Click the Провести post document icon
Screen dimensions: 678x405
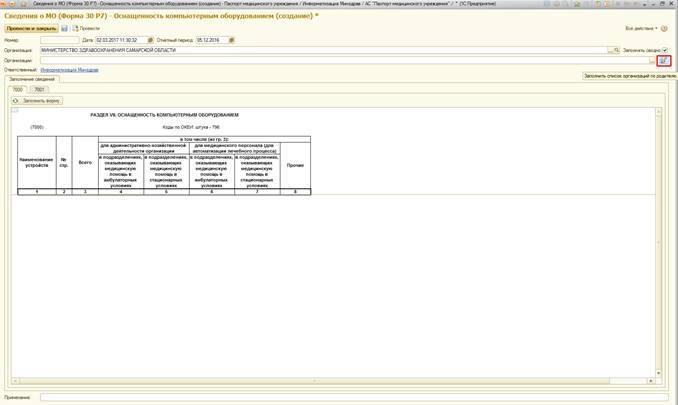pyautogui.click(x=75, y=29)
